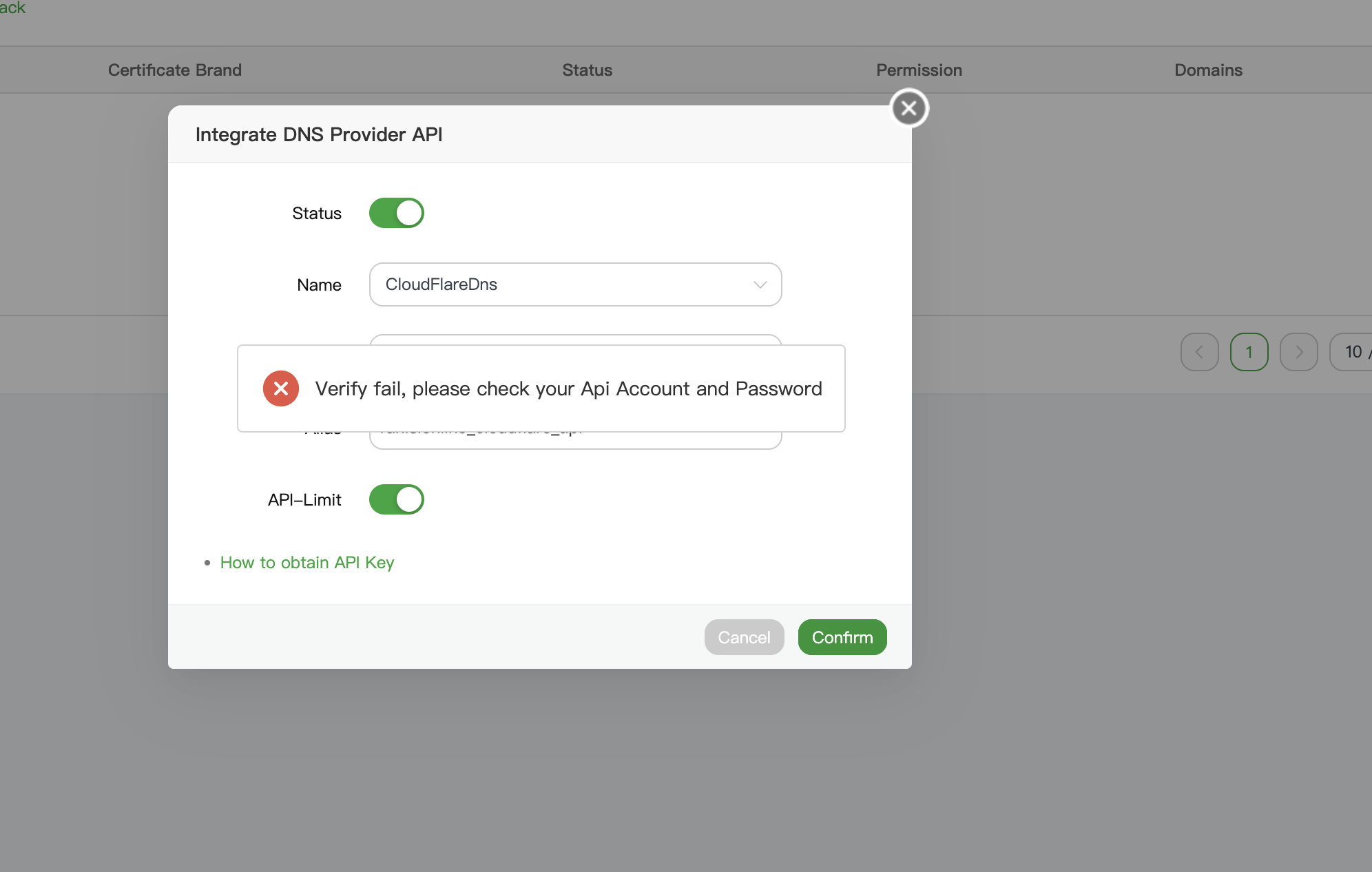Click the Certificate Brand column header
The image size is (1372, 872).
175,70
